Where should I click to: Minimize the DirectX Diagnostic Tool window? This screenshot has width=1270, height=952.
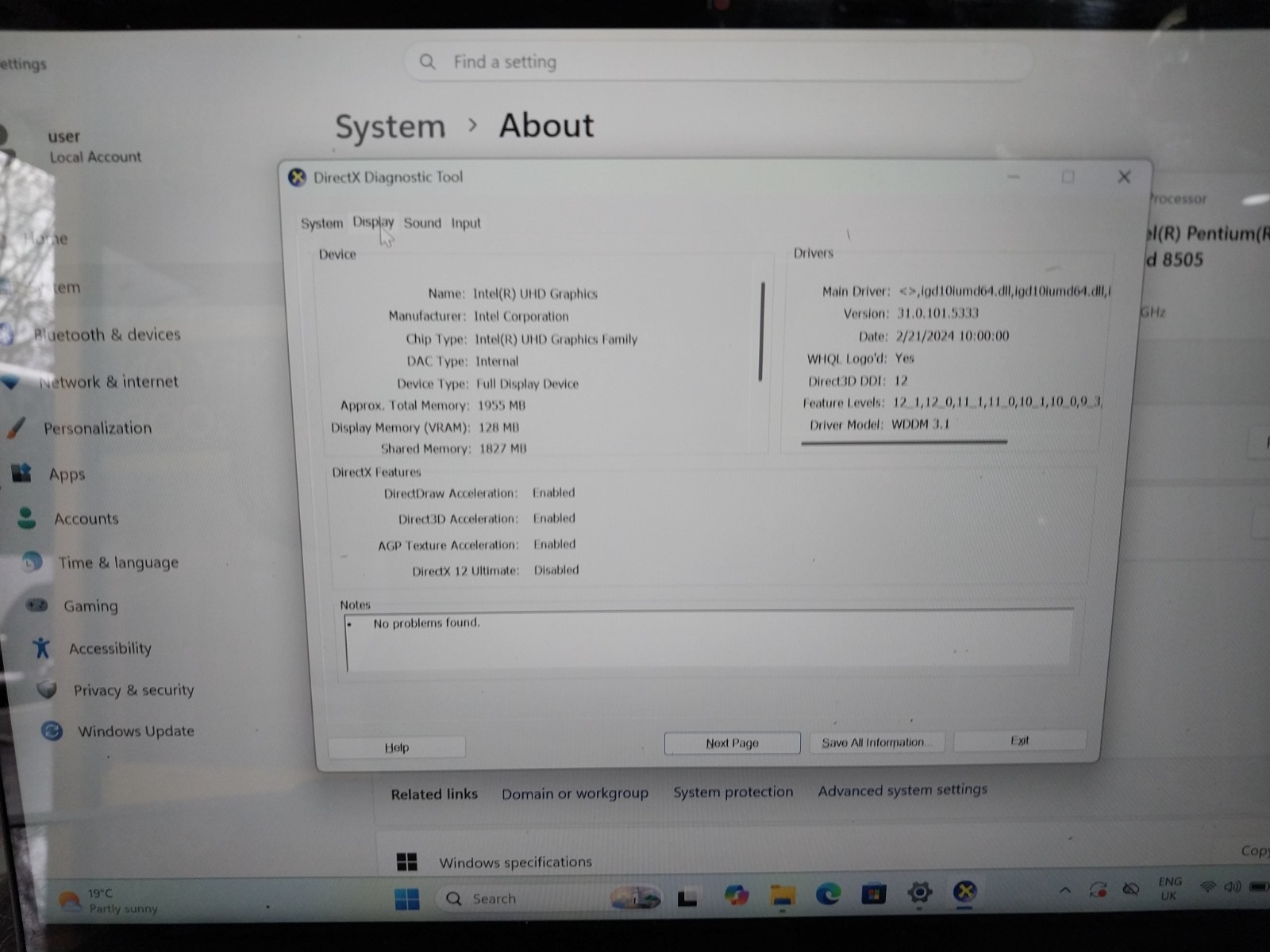coord(1014,177)
